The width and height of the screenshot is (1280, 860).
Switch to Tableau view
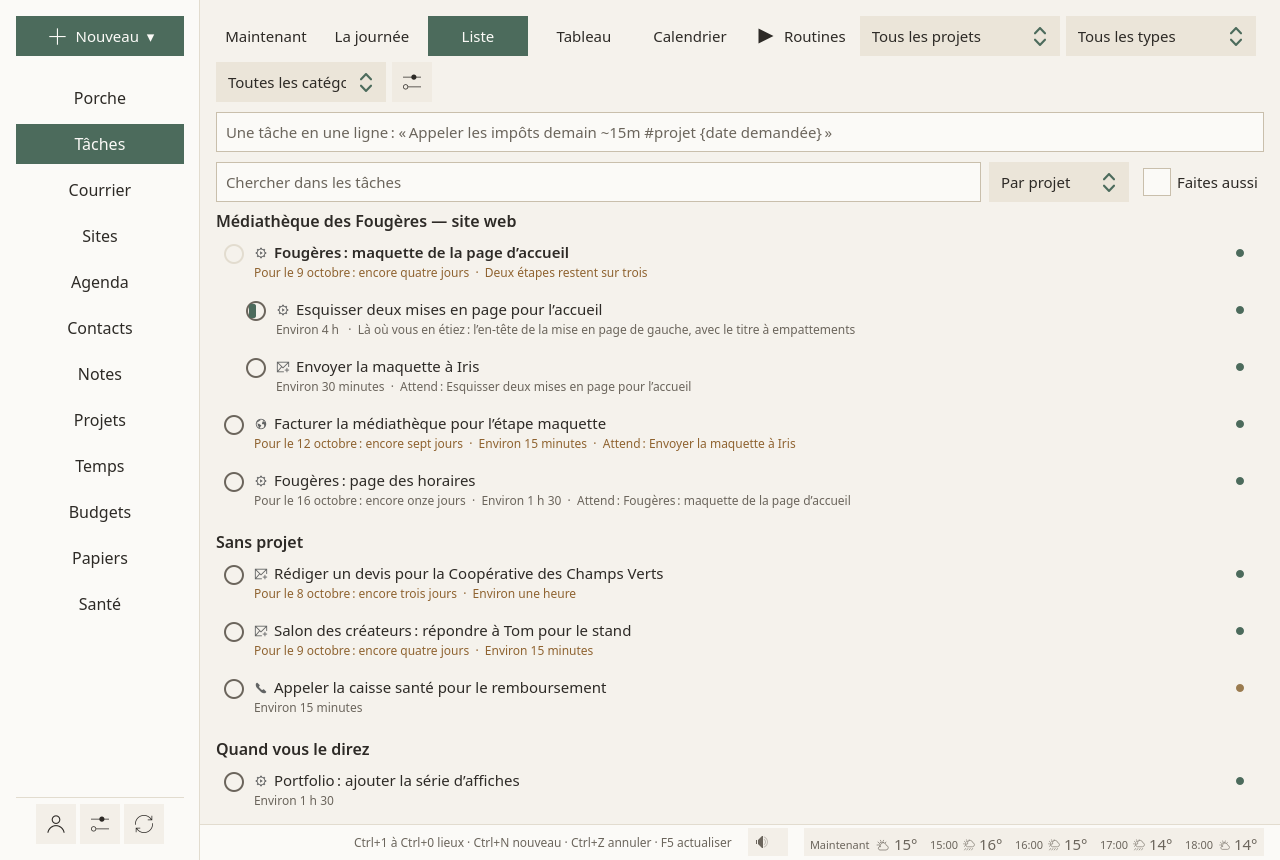(x=584, y=36)
